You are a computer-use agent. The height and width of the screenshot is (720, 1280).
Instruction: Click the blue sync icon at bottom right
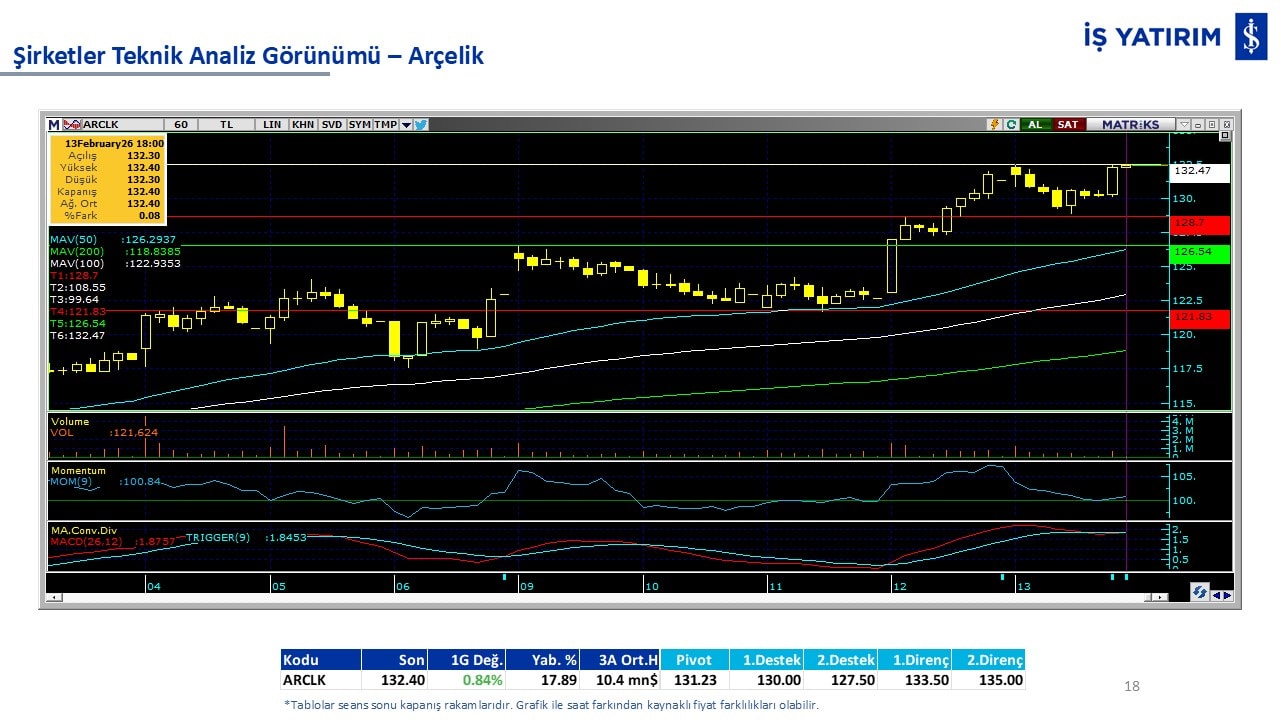(1199, 593)
